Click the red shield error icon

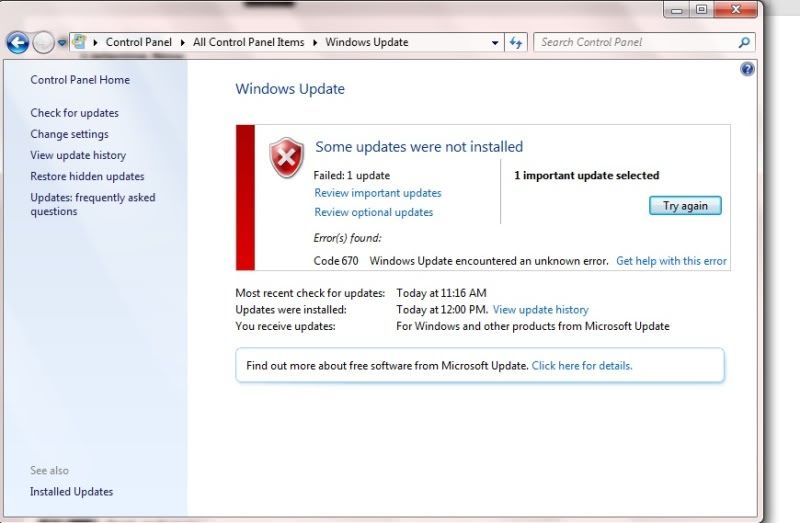(x=286, y=157)
